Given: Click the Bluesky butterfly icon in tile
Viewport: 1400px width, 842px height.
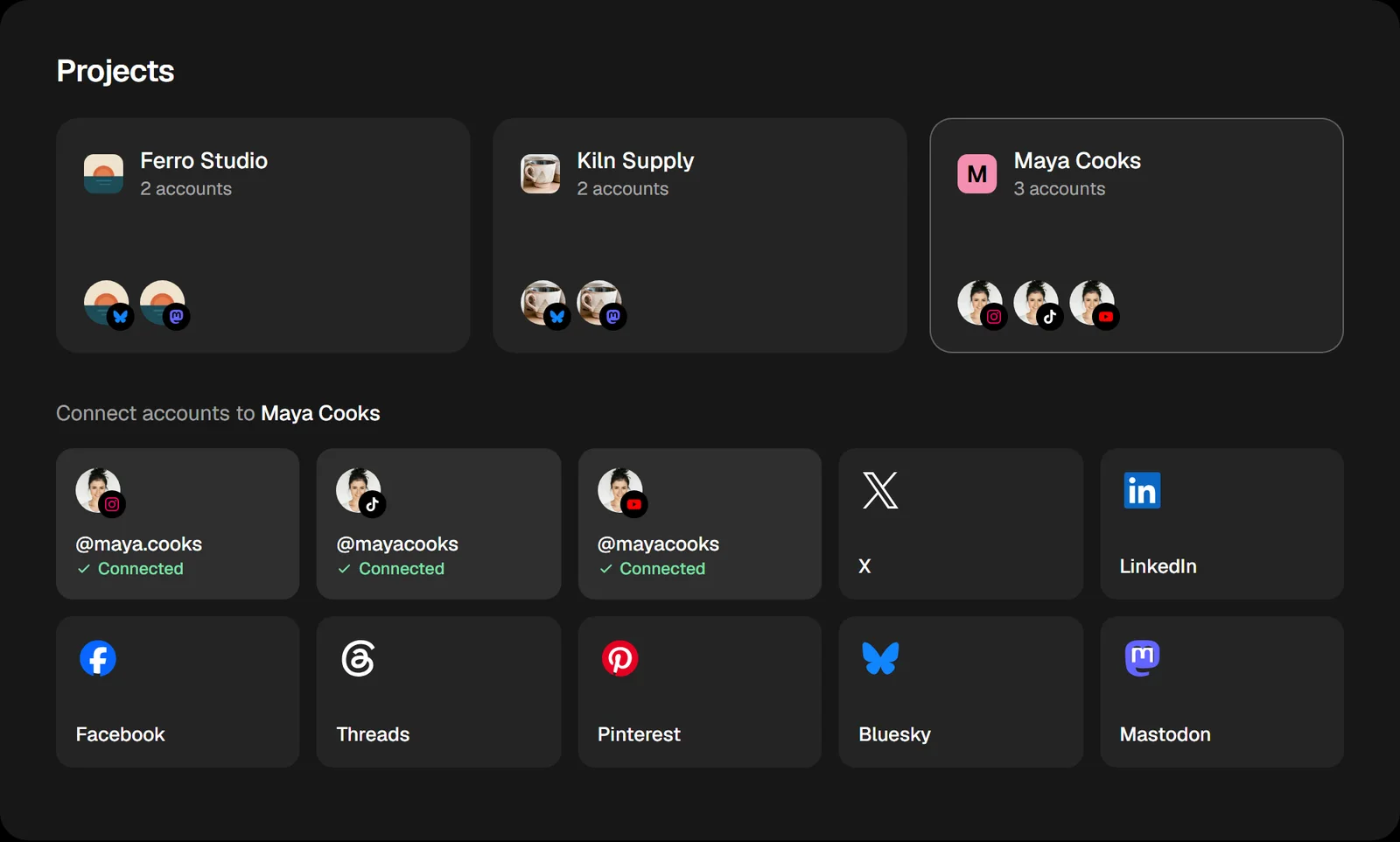Looking at the screenshot, I should point(880,658).
